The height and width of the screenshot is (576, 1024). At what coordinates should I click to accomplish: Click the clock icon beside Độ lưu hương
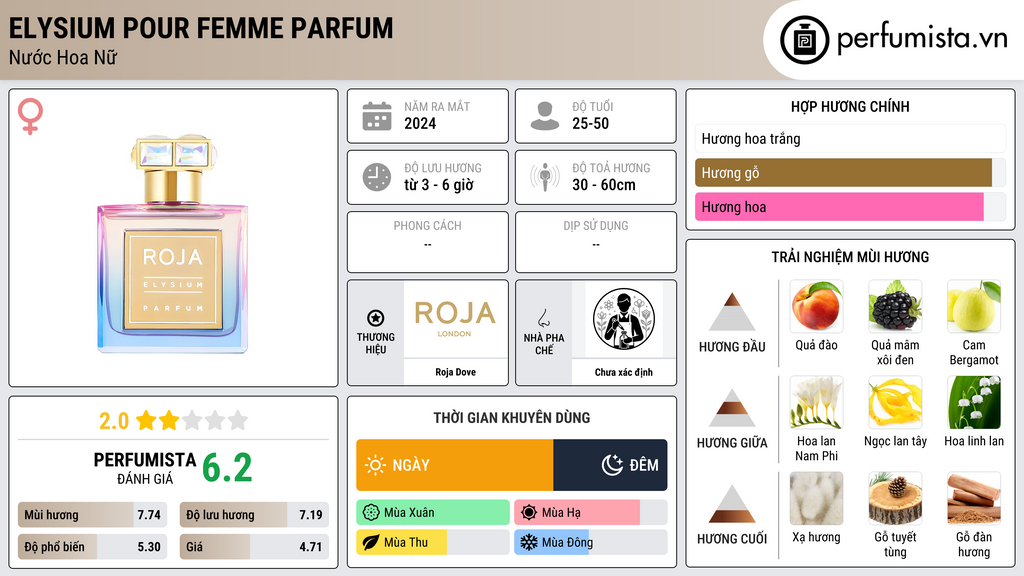377,177
